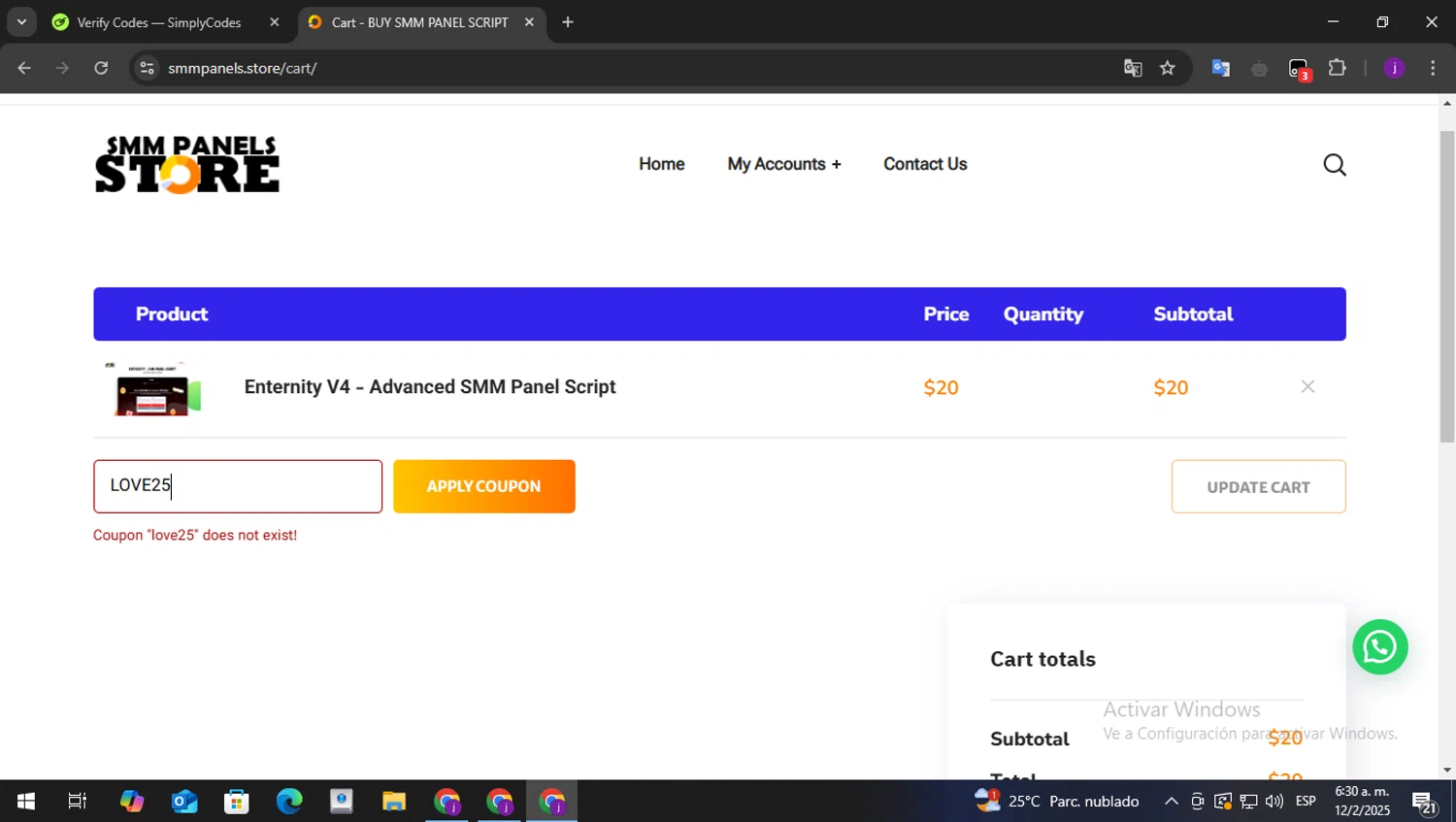Click the Cart totals heading
The image size is (1456, 822).
pos(1042,659)
